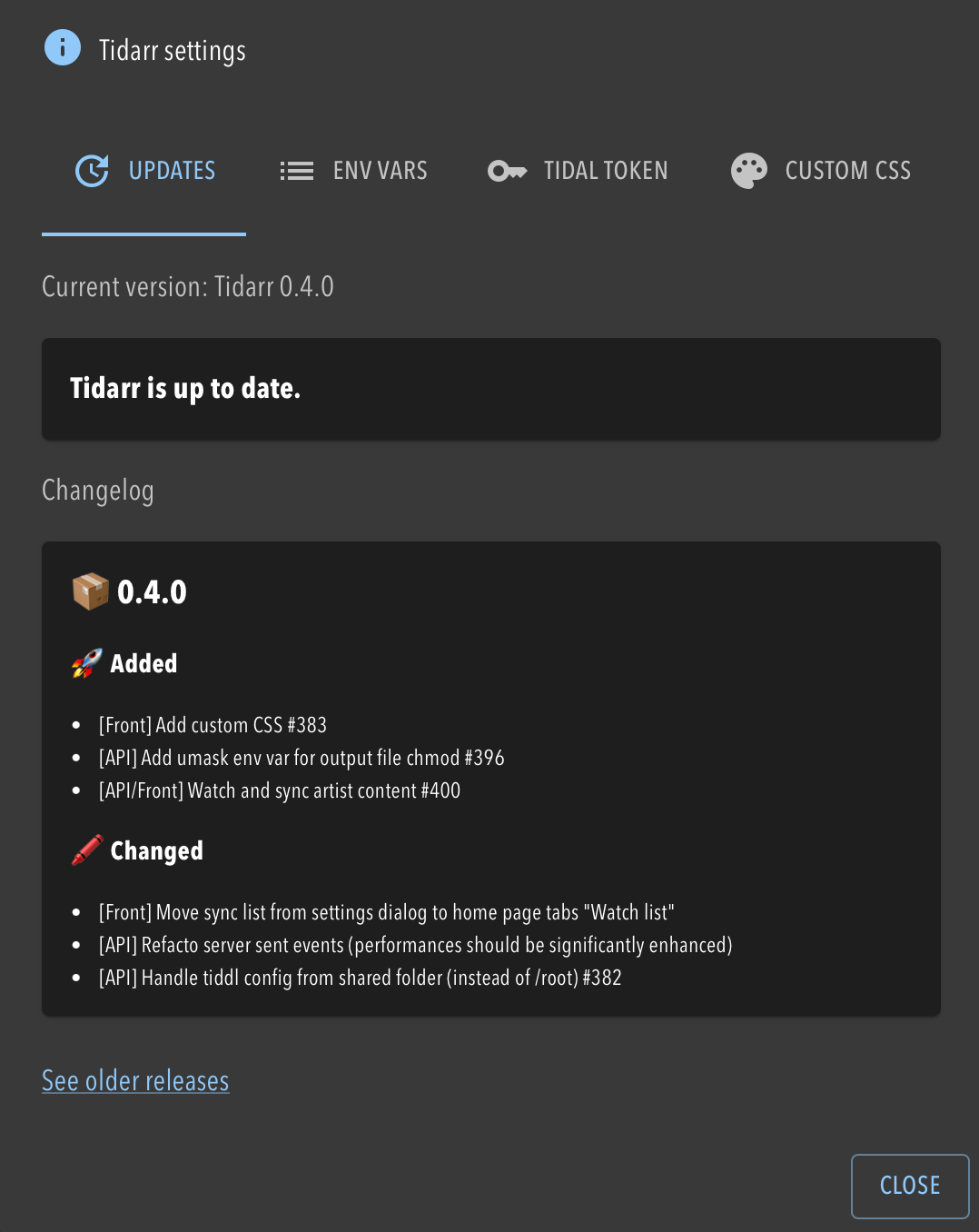Click the rocket emoji next to Added

87,664
